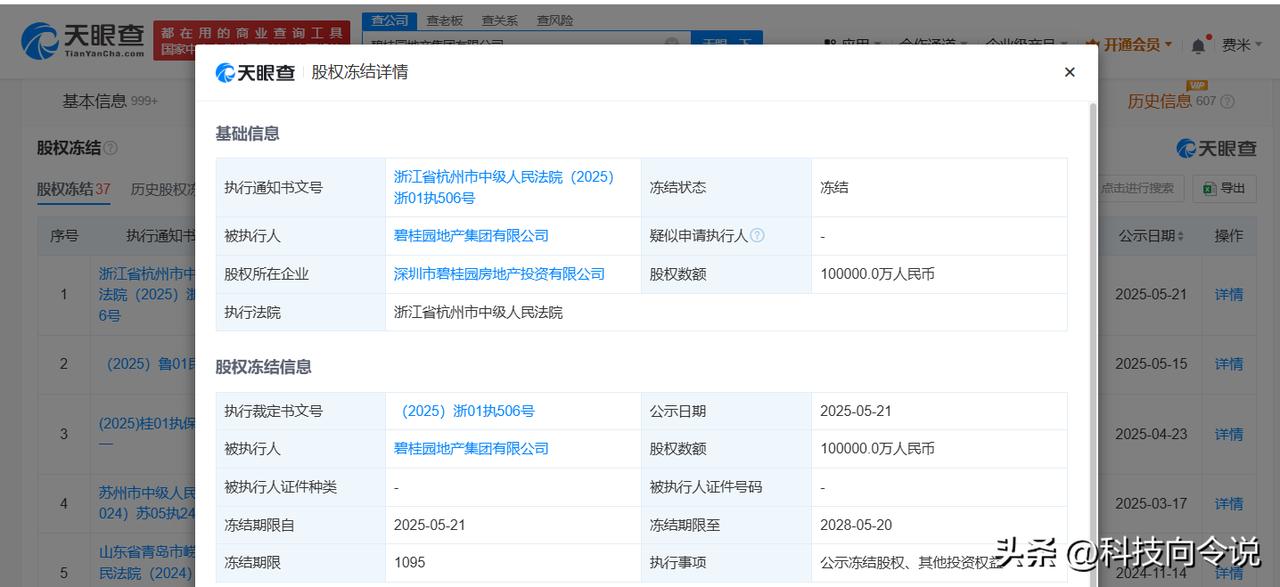
Task: Click the 点击进行搜索 search box
Action: (x=1141, y=188)
